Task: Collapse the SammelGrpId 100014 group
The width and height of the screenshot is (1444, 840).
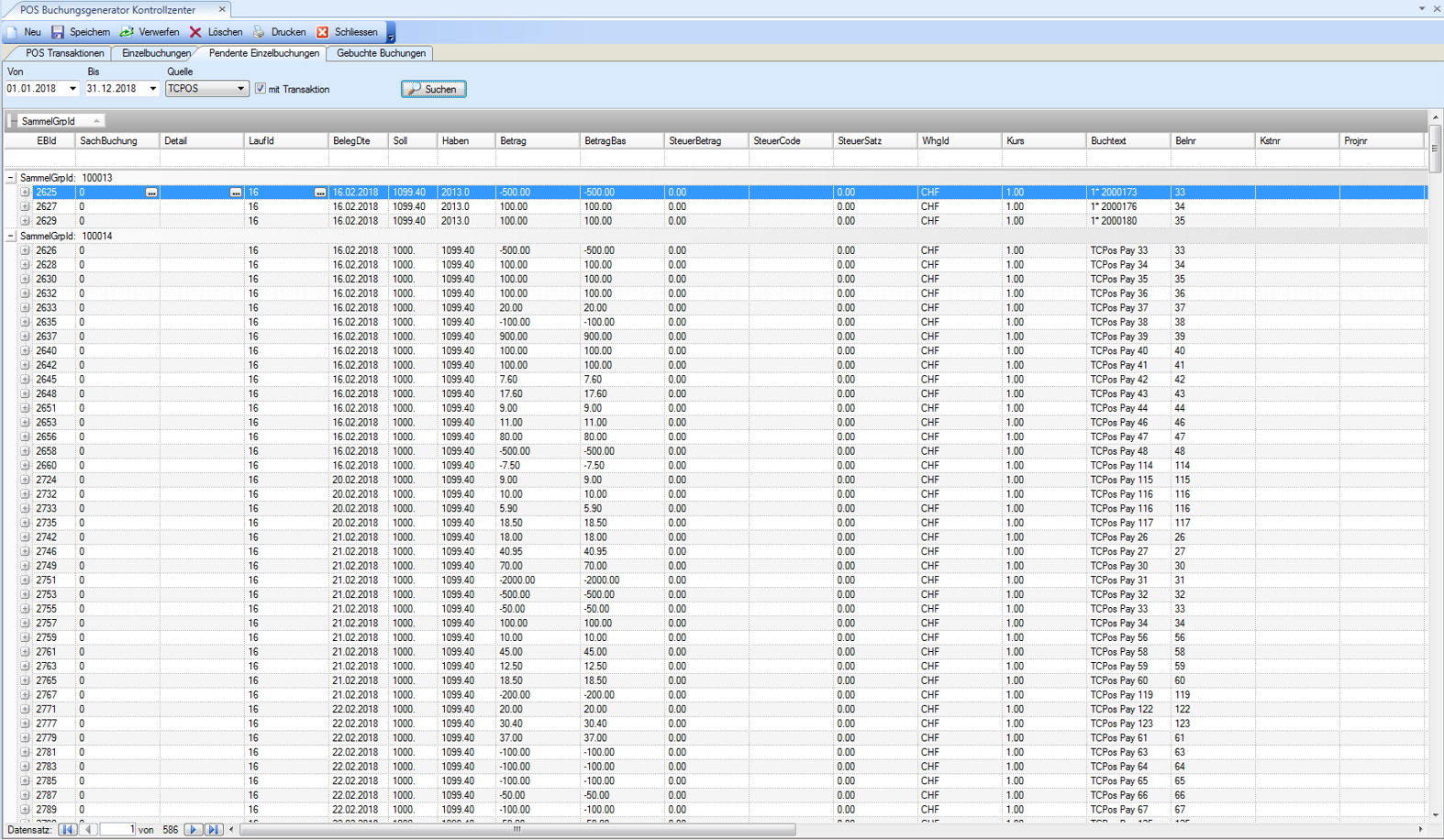Action: coord(11,236)
